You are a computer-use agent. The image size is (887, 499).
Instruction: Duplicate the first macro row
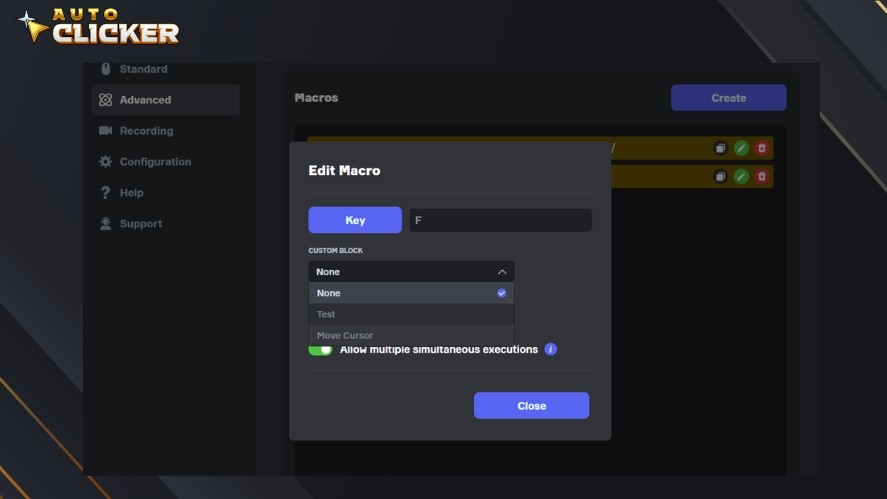720,148
